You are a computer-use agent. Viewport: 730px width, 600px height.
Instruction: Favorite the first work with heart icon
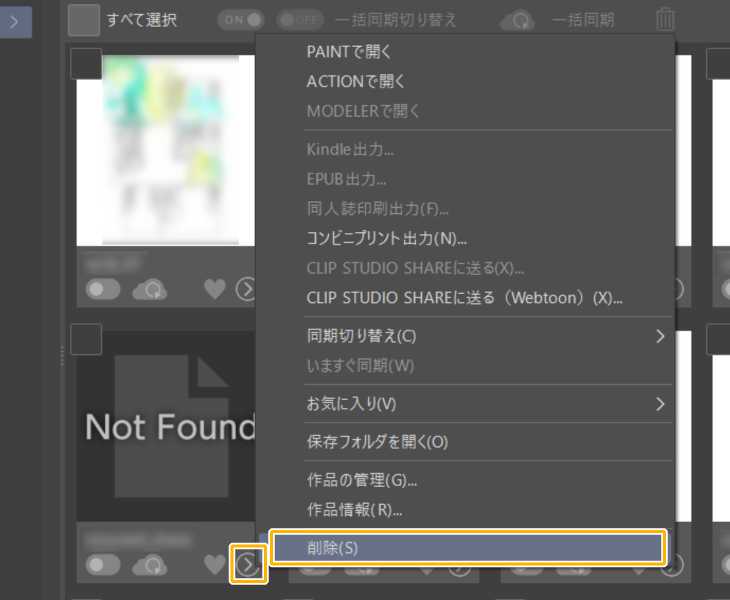point(215,289)
